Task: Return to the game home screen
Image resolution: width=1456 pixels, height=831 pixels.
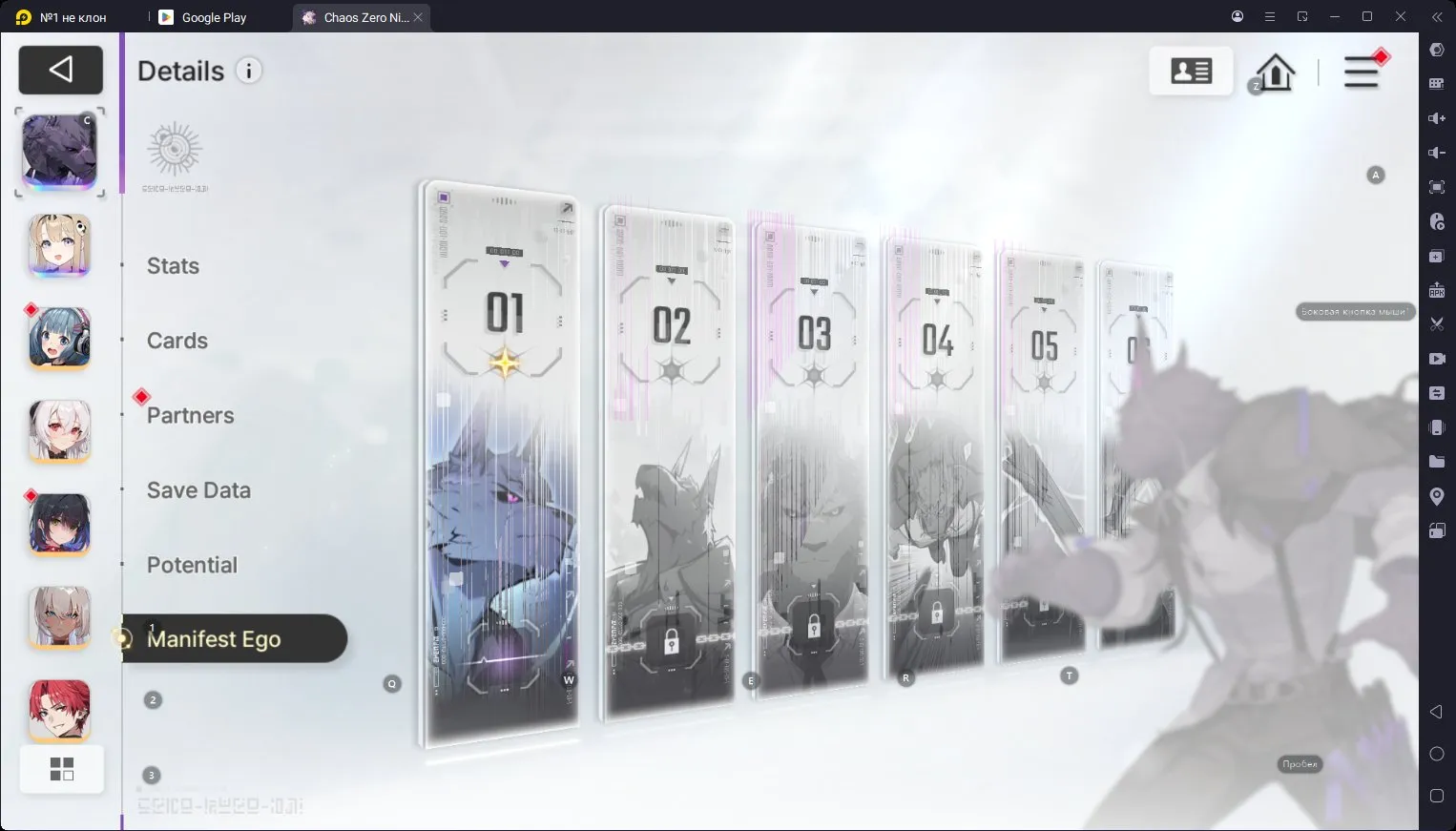Action: point(1275,72)
